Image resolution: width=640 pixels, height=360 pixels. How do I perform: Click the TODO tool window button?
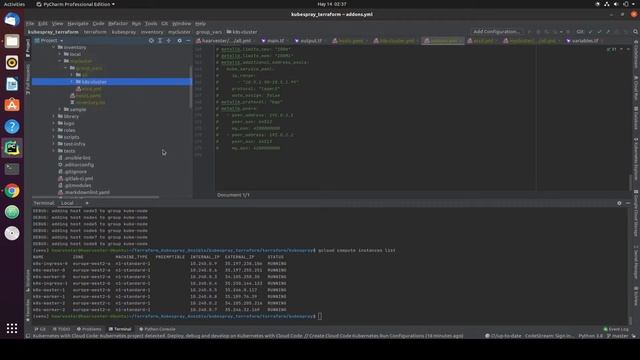61,329
